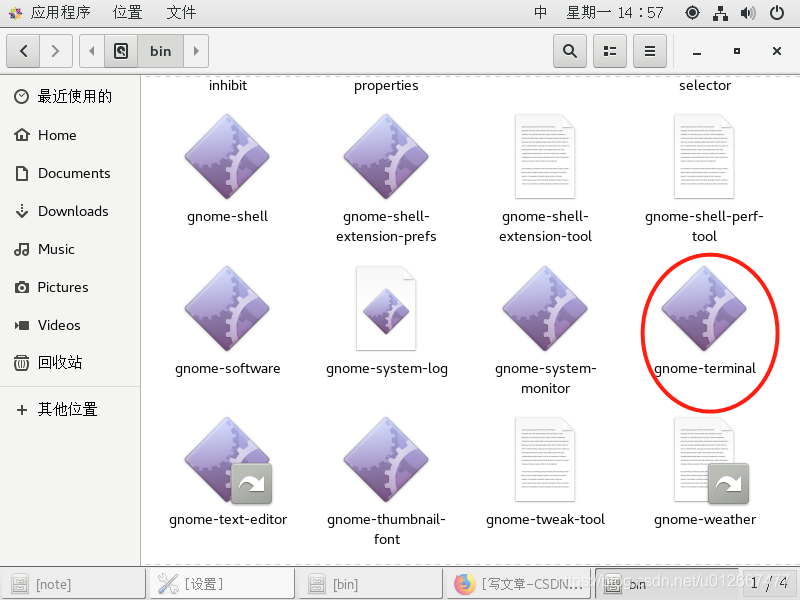The height and width of the screenshot is (600, 800).
Task: Open the 文件 menu
Action: coord(181,12)
